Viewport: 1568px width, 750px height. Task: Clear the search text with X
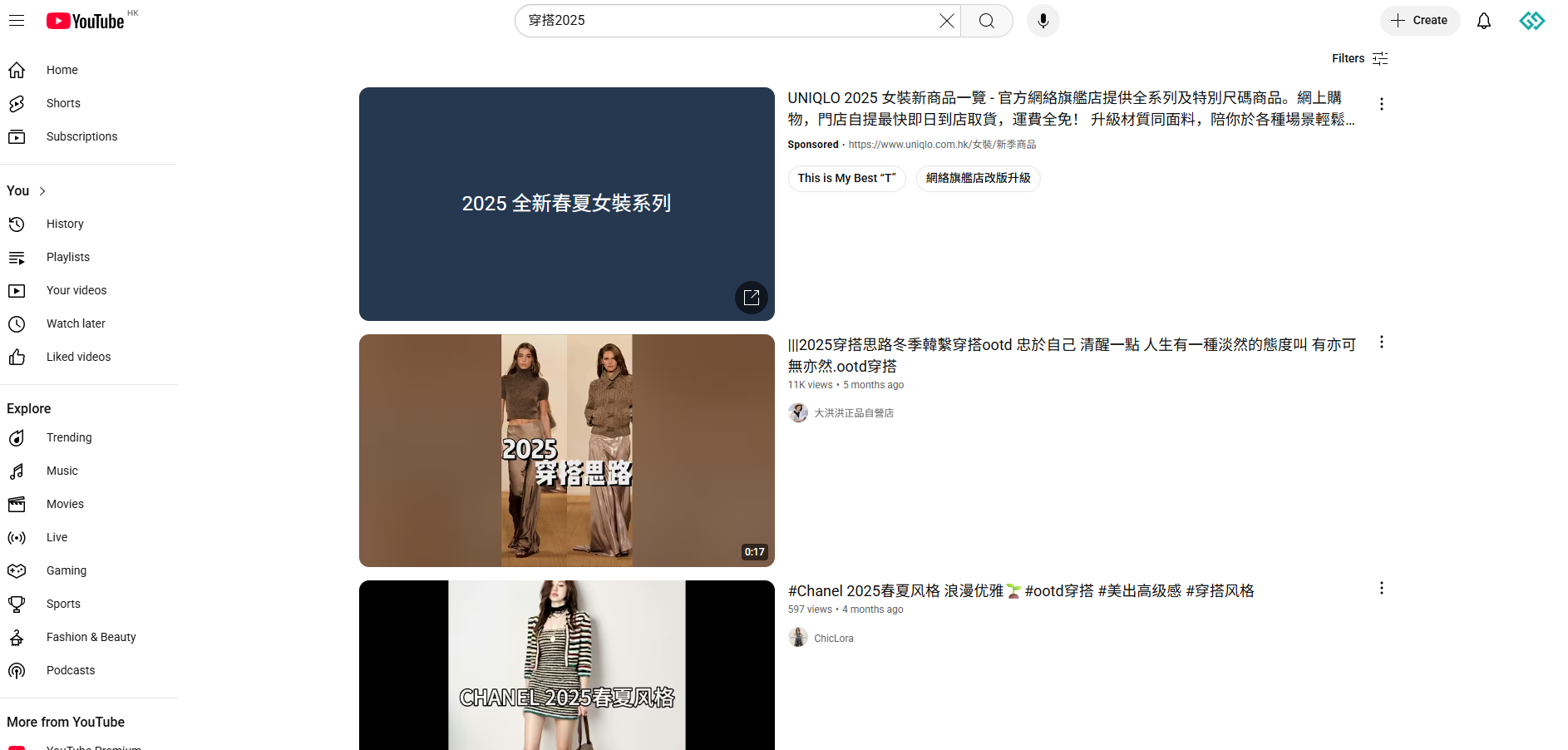[946, 21]
